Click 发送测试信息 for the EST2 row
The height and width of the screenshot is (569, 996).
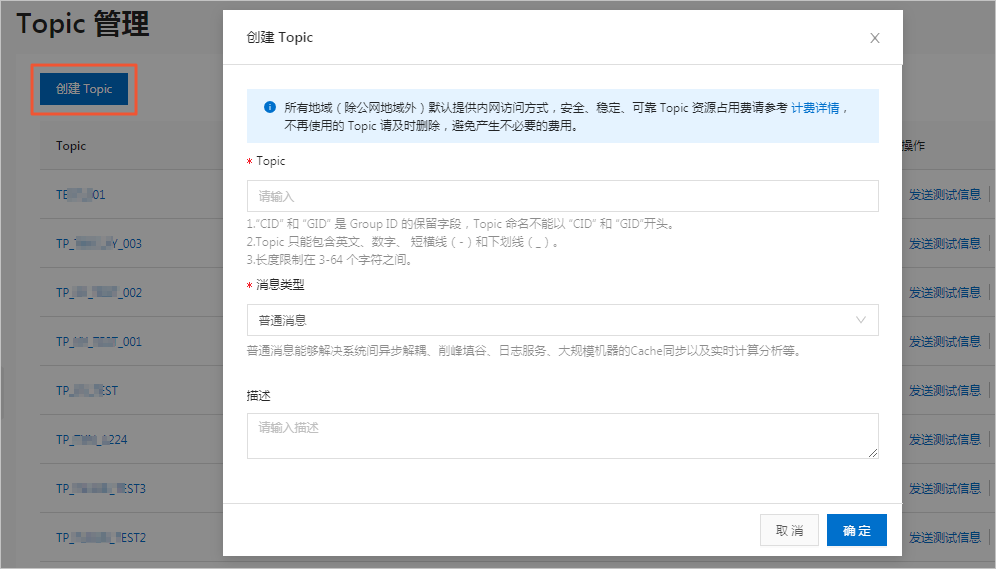pyautogui.click(x=945, y=538)
